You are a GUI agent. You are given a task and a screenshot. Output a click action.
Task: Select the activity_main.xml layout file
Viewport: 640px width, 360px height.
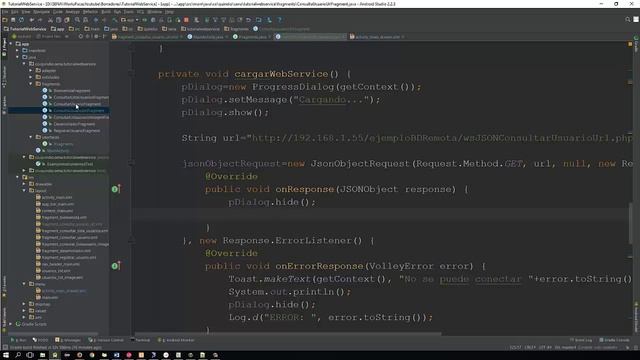coord(57,198)
